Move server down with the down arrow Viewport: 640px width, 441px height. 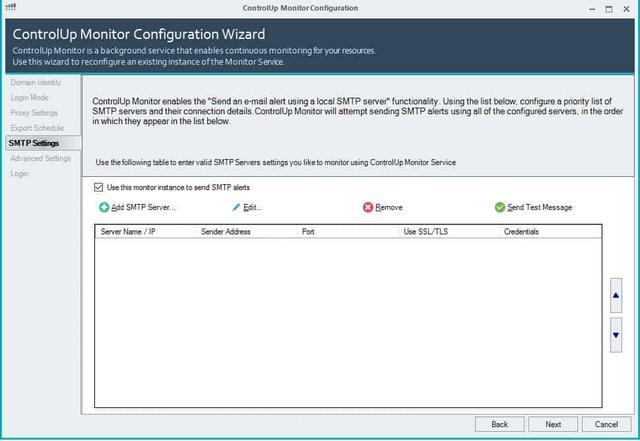(x=616, y=335)
